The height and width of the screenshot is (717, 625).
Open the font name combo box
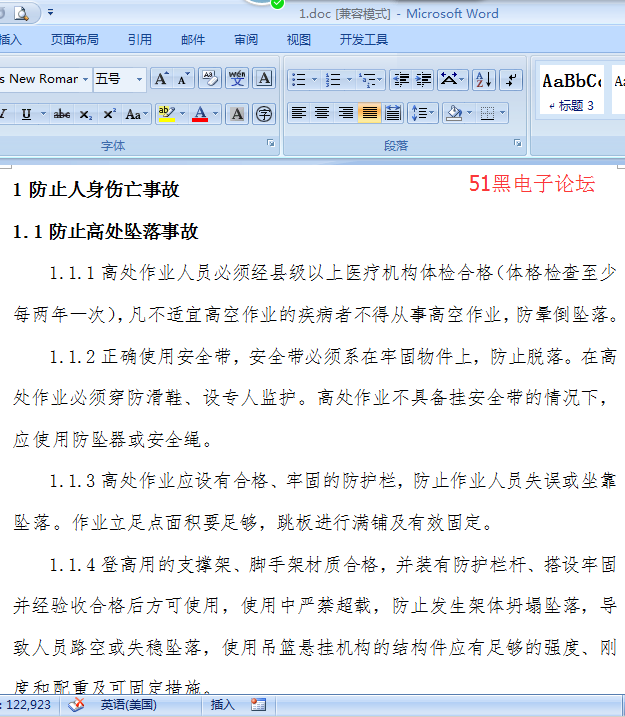click(x=44, y=79)
